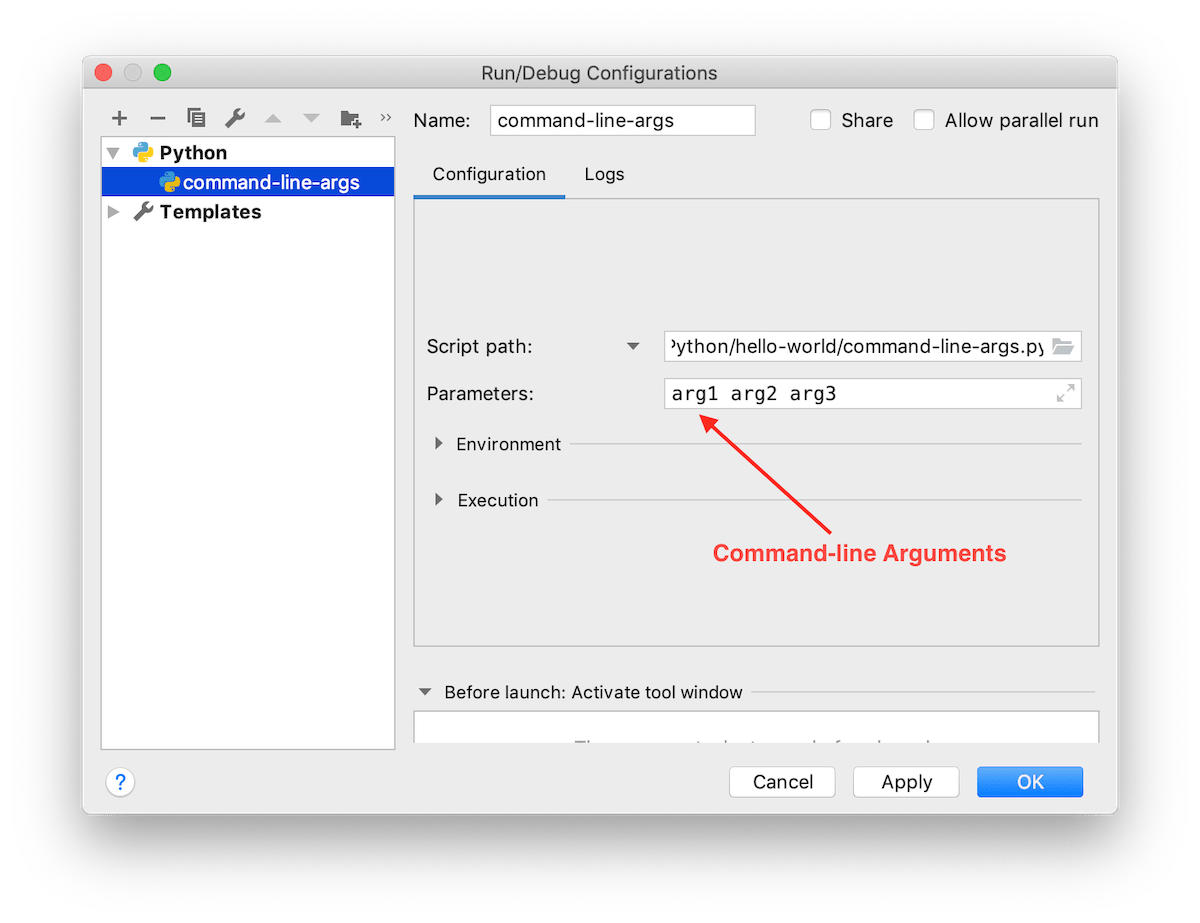Create a new folder using the folder-plus icon
The width and height of the screenshot is (1200, 923).
pyautogui.click(x=350, y=118)
